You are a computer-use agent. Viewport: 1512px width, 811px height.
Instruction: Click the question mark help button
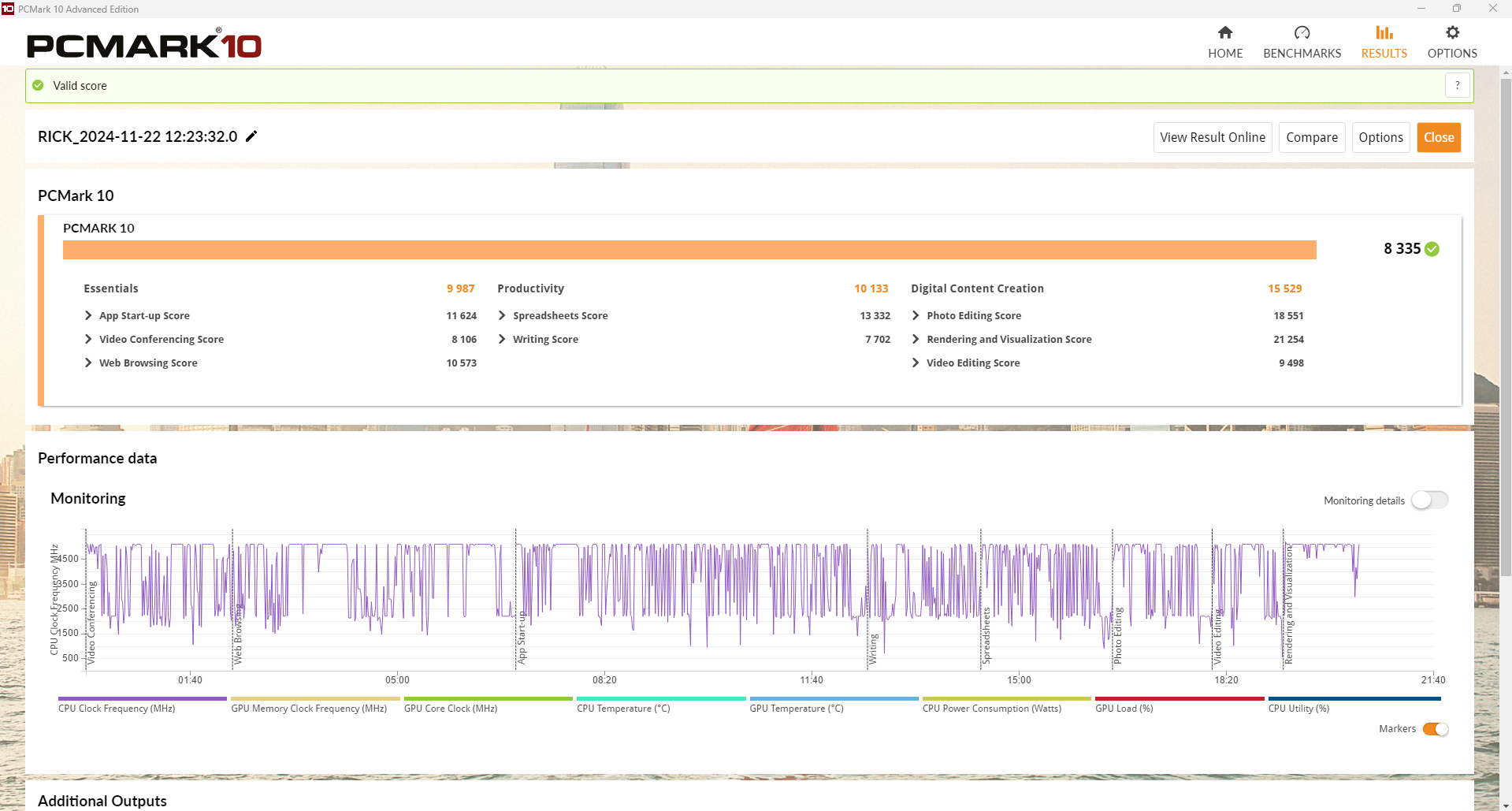click(x=1457, y=85)
